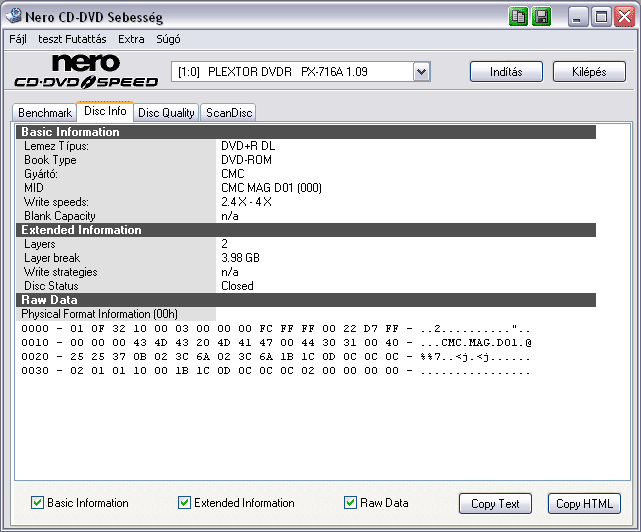Close the Nero window with red X
The width and height of the screenshot is (641, 532).
624,17
